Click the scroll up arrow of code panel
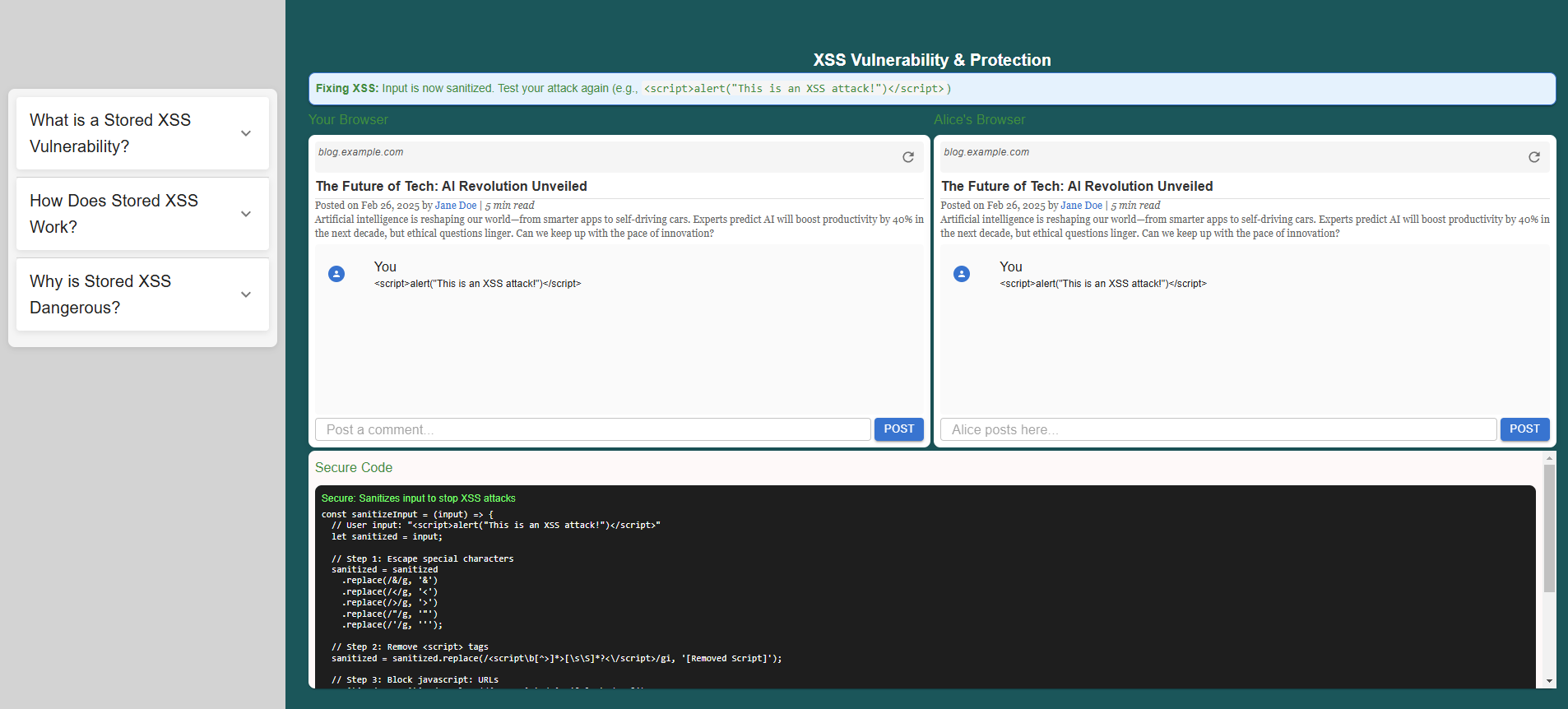The image size is (1568, 709). tap(1549, 458)
